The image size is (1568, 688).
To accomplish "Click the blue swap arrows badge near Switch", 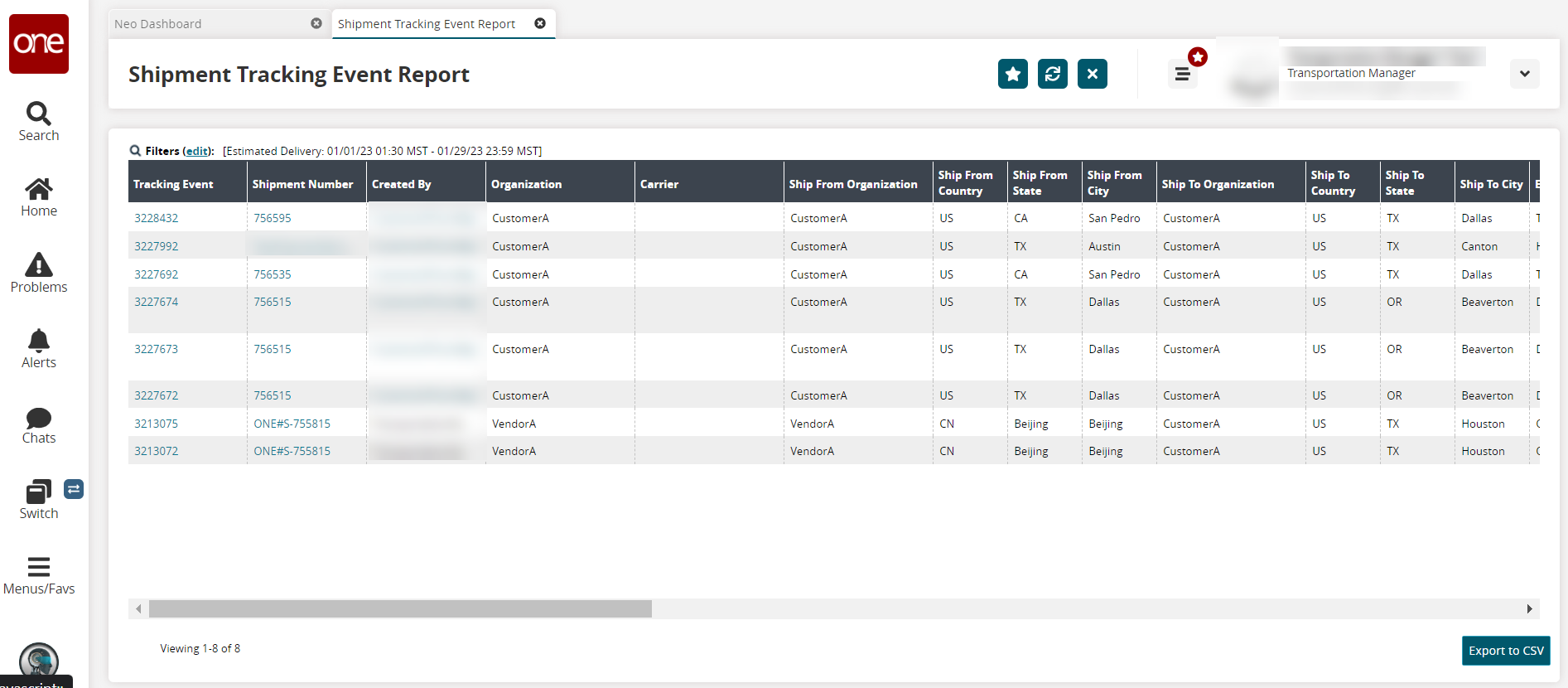I will pos(74,489).
